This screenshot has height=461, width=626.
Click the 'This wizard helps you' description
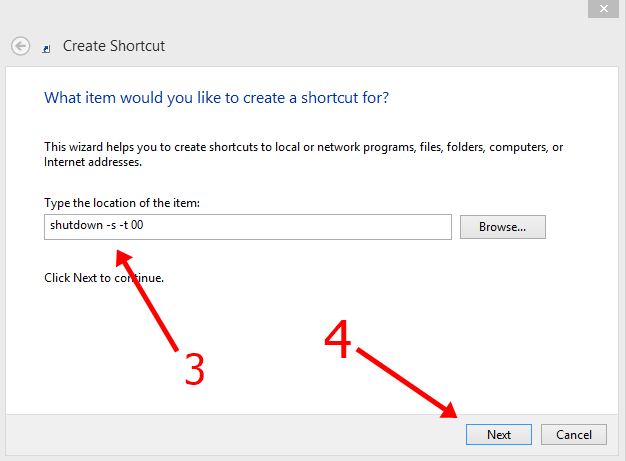[x=300, y=153]
